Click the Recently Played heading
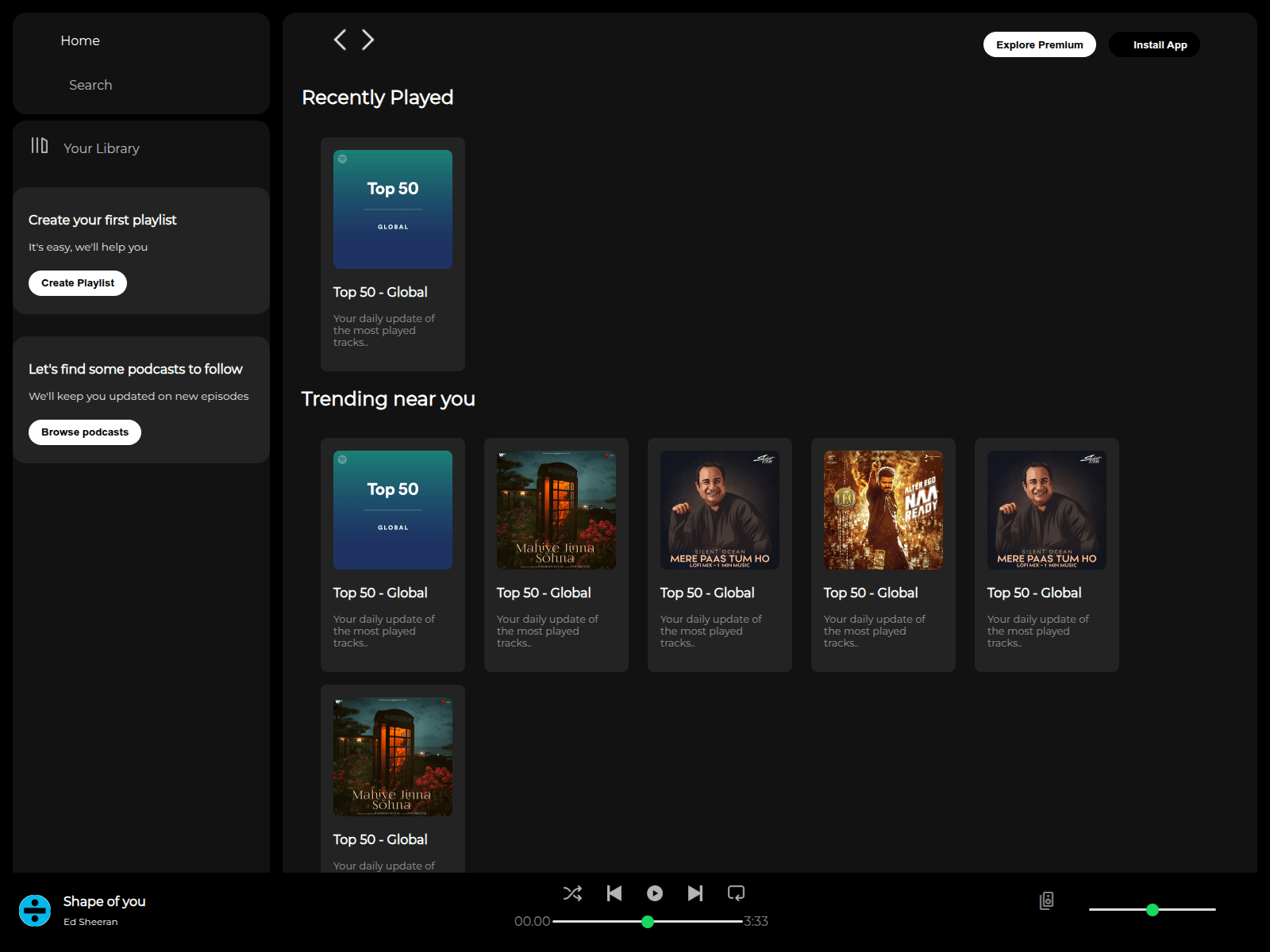The width and height of the screenshot is (1270, 952). 378,98
